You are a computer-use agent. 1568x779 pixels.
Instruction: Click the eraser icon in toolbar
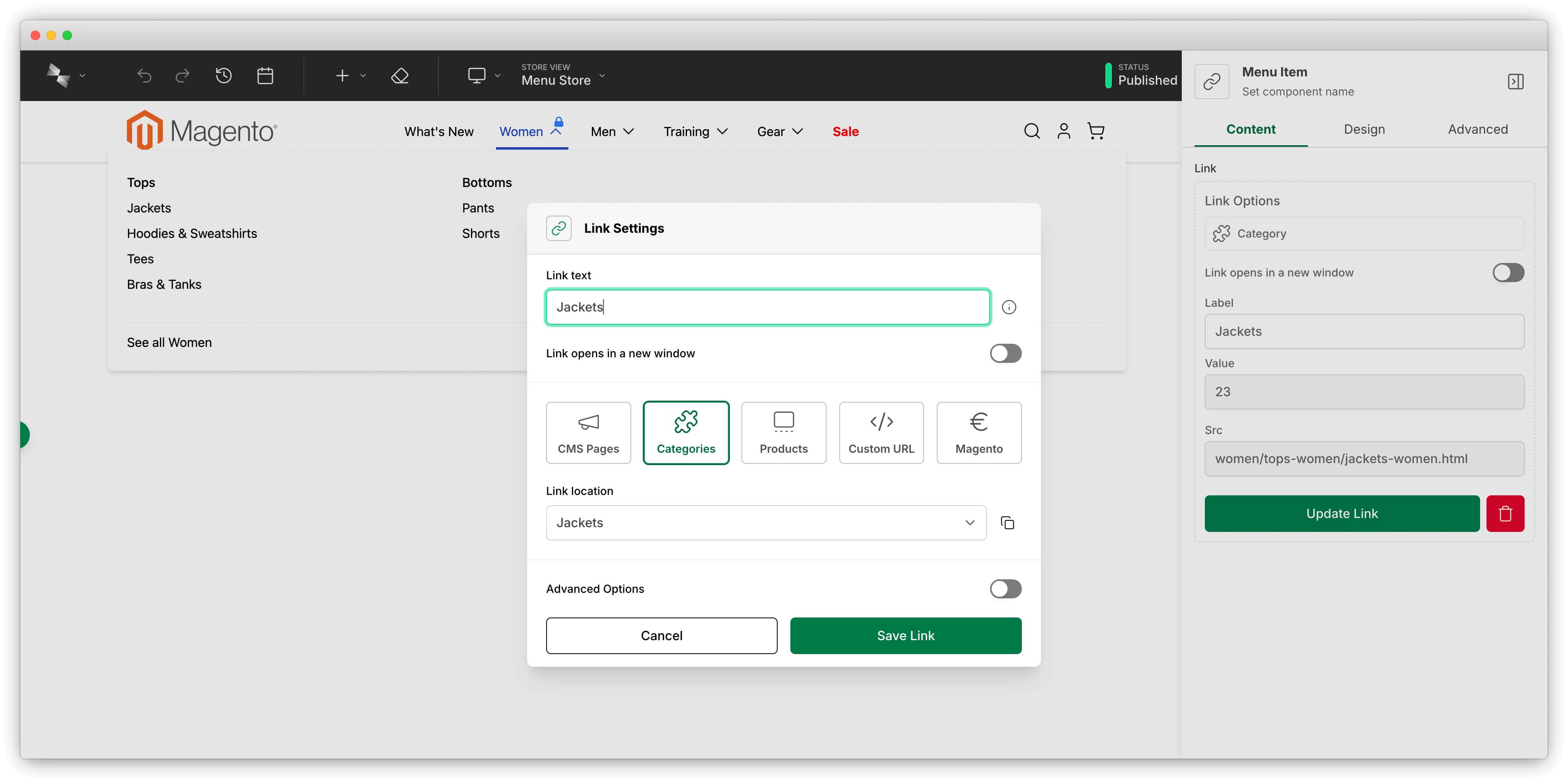[399, 76]
